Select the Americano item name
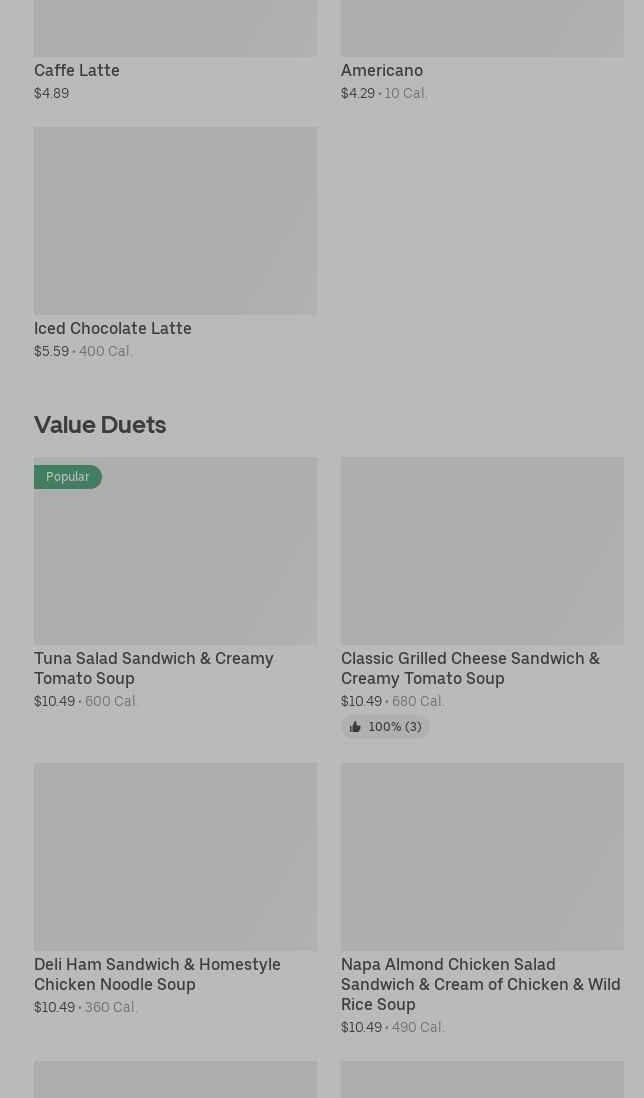This screenshot has height=1098, width=644. [382, 70]
